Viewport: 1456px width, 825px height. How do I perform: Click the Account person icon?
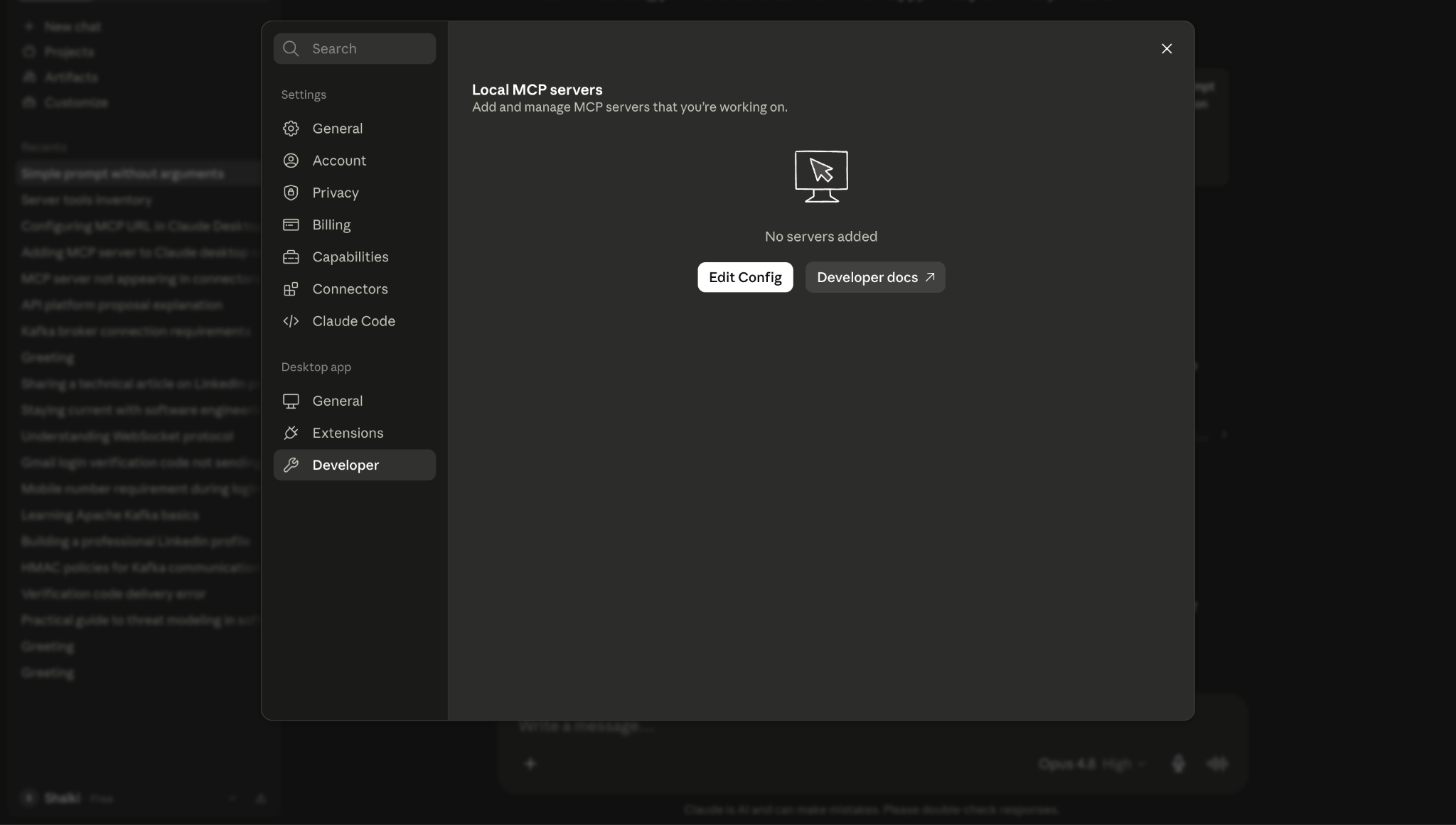291,161
